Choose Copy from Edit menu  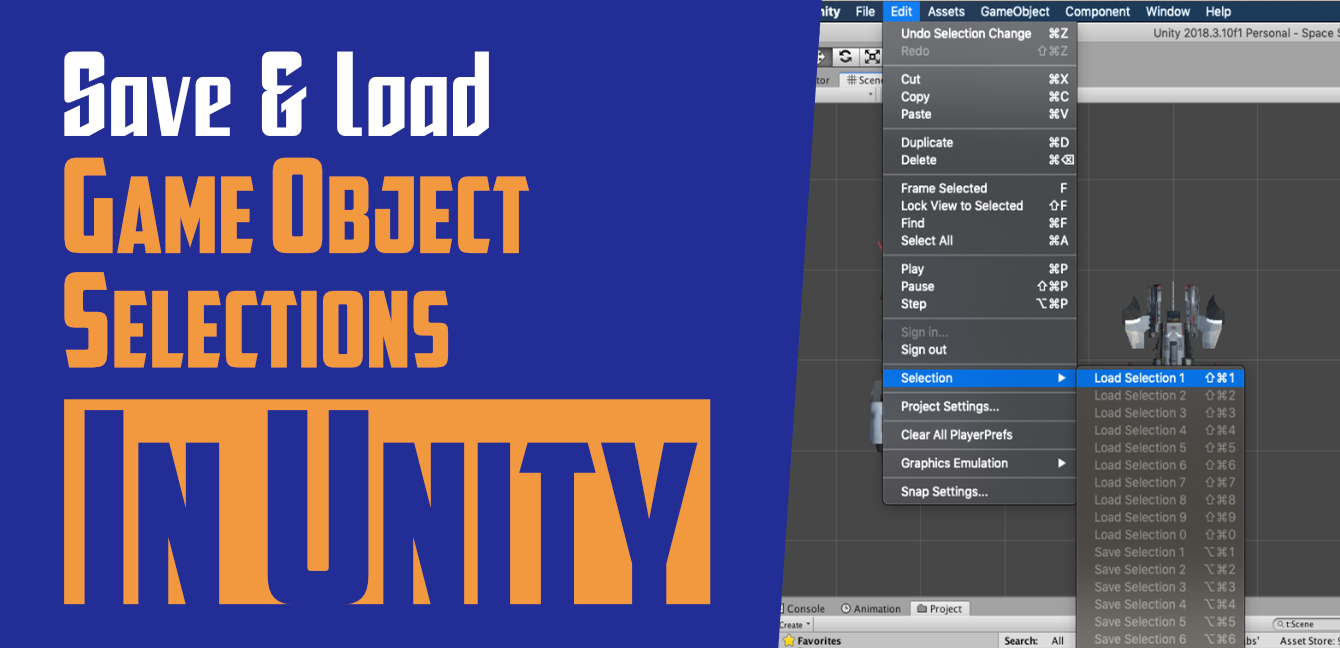pos(979,97)
